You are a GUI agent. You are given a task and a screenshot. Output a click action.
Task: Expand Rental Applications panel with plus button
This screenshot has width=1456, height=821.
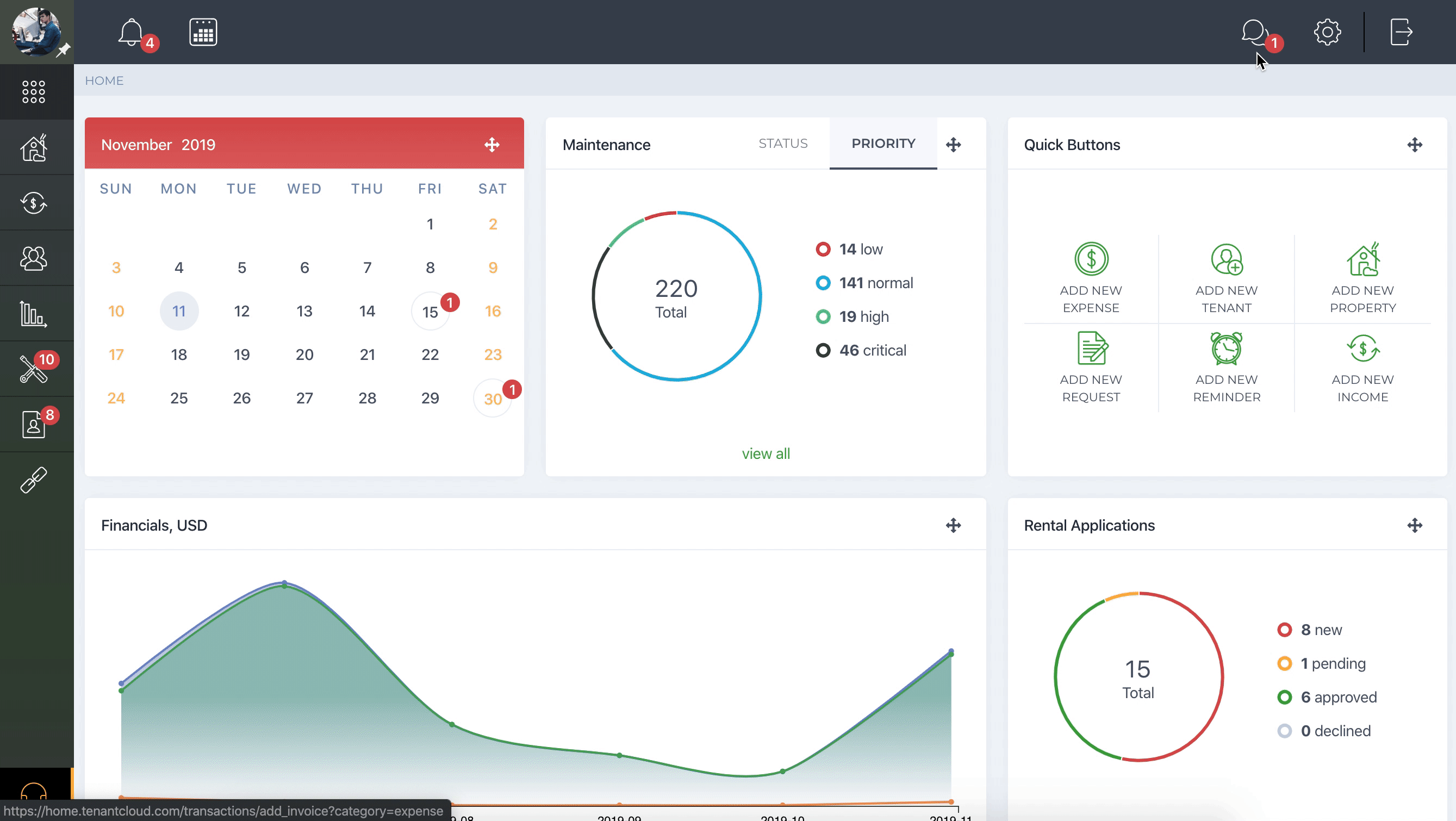(1414, 525)
